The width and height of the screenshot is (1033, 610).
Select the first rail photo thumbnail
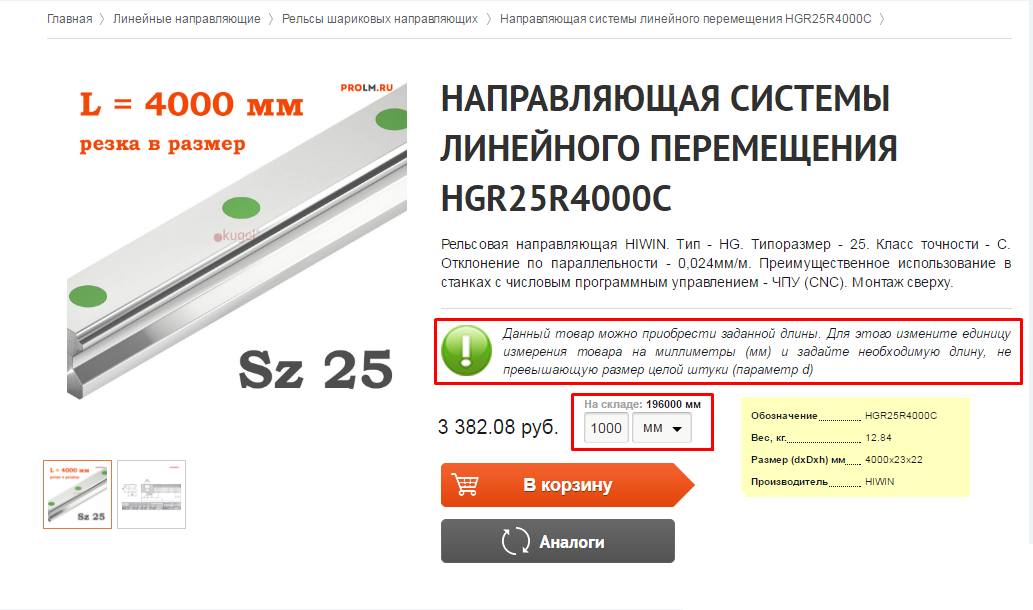tap(78, 495)
